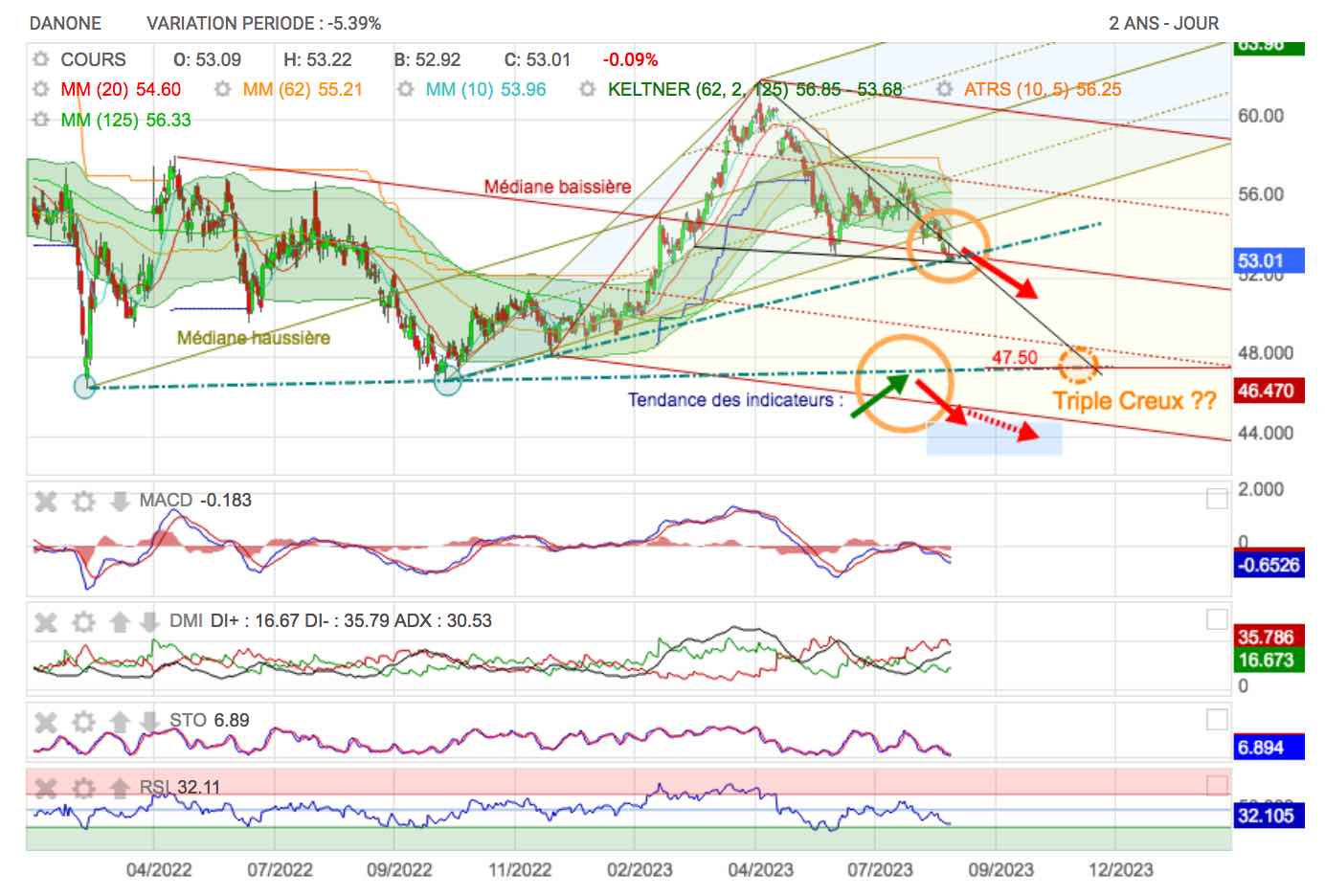The height and width of the screenshot is (896, 1325).
Task: Click the COURS label
Action: pos(93,59)
